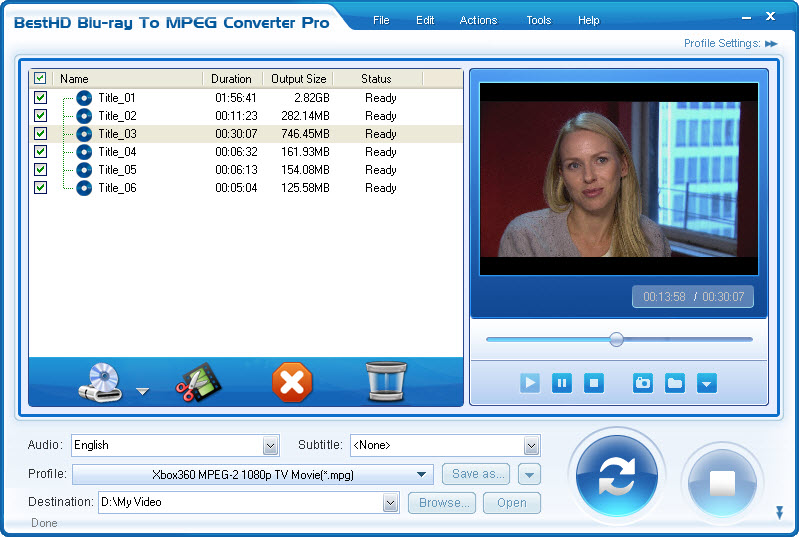Click the load Blu-ray disc icon
Viewport: 799px width, 537px height.
(100, 383)
